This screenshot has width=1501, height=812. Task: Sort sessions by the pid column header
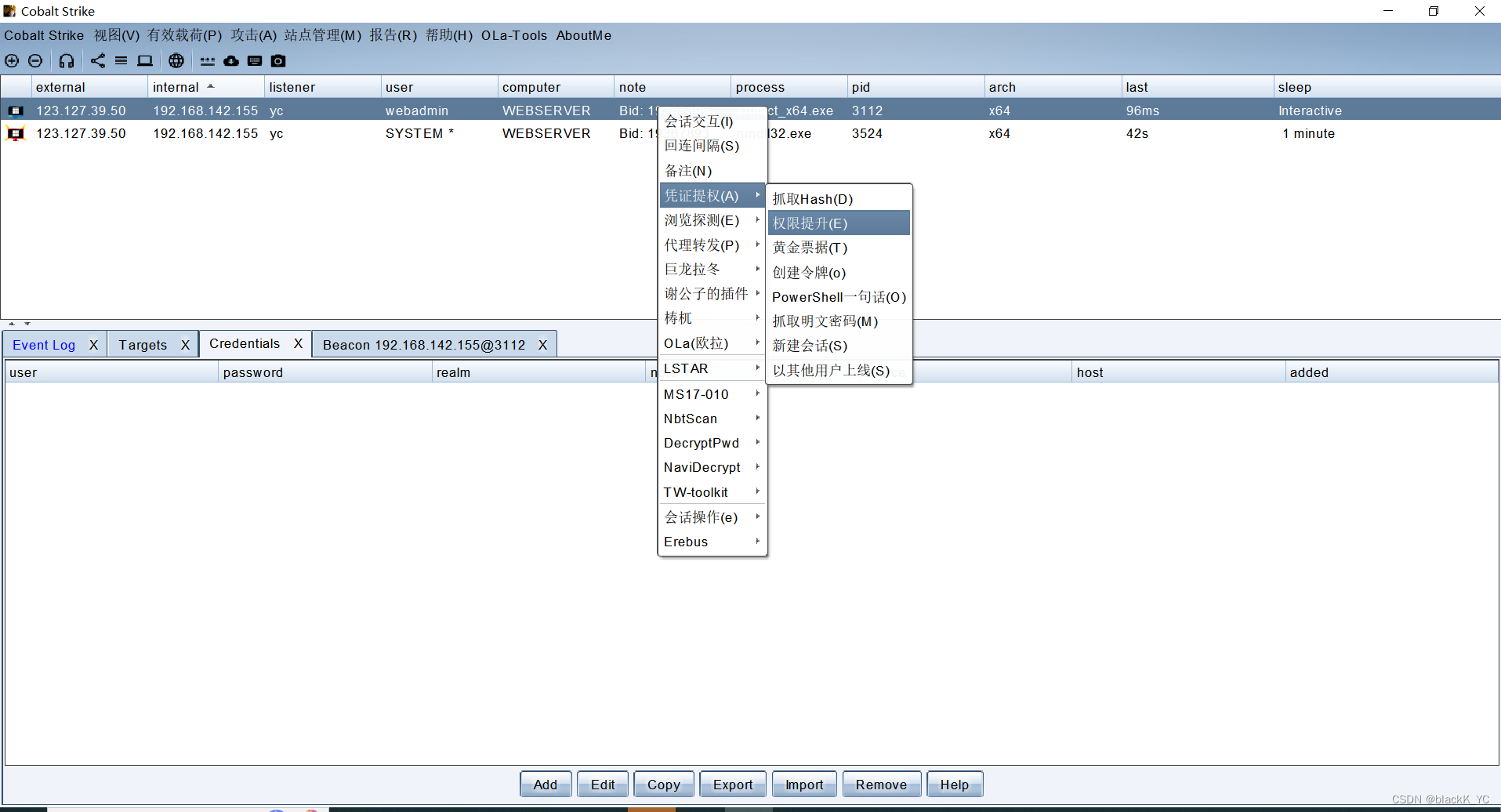tap(915, 87)
